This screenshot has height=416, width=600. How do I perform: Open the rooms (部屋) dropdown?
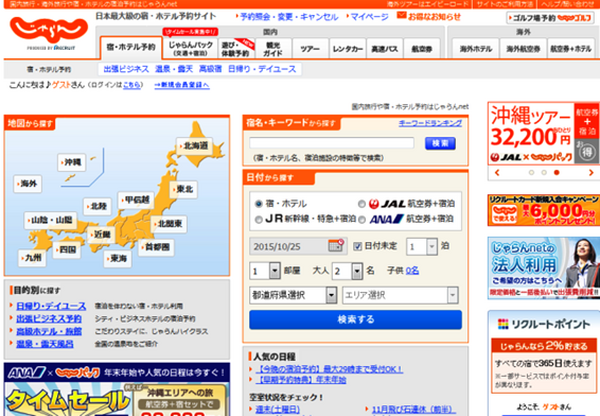coord(265,271)
